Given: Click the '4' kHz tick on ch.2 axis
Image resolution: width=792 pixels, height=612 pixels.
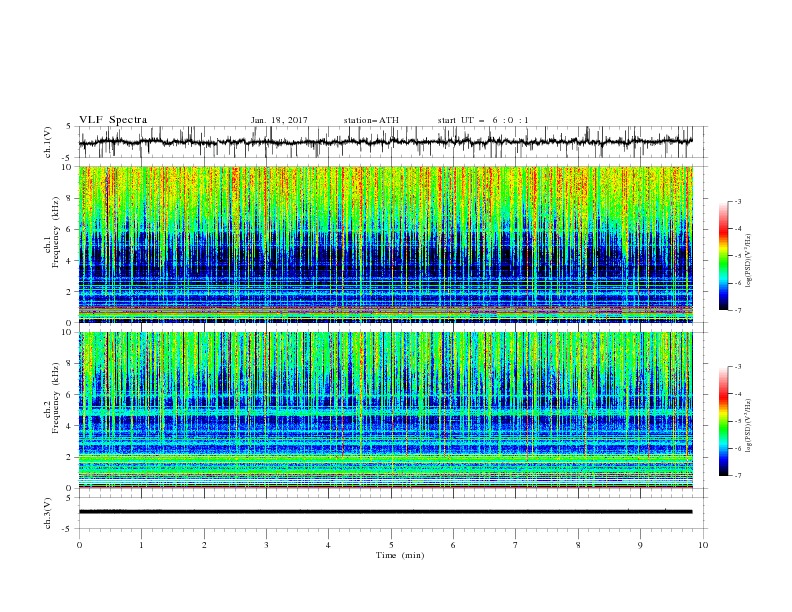Looking at the screenshot, I should coord(70,426).
